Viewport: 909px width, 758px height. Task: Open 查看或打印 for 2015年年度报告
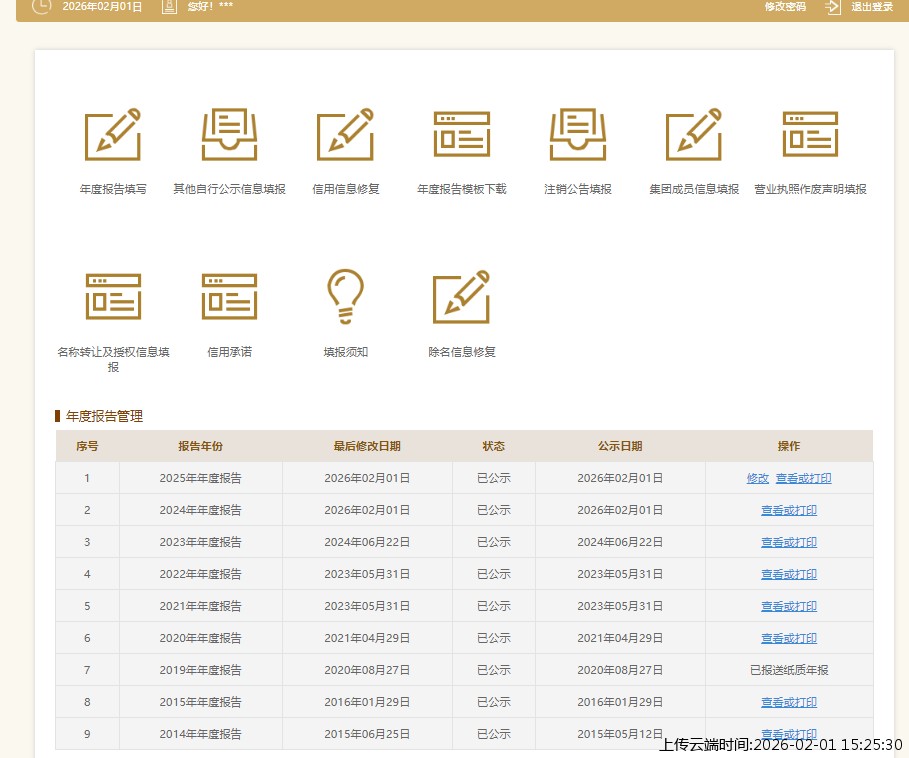(x=788, y=702)
